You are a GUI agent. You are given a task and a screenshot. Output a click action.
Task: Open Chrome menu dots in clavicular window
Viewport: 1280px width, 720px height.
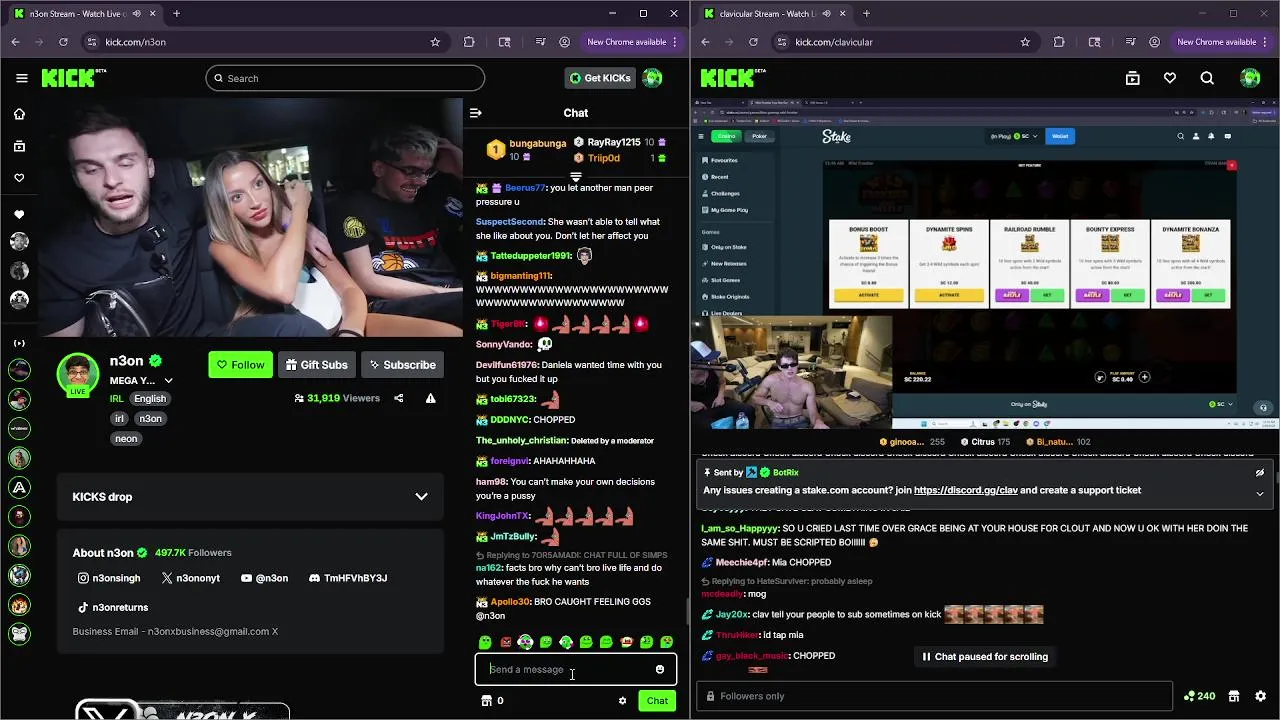[x=1266, y=42]
